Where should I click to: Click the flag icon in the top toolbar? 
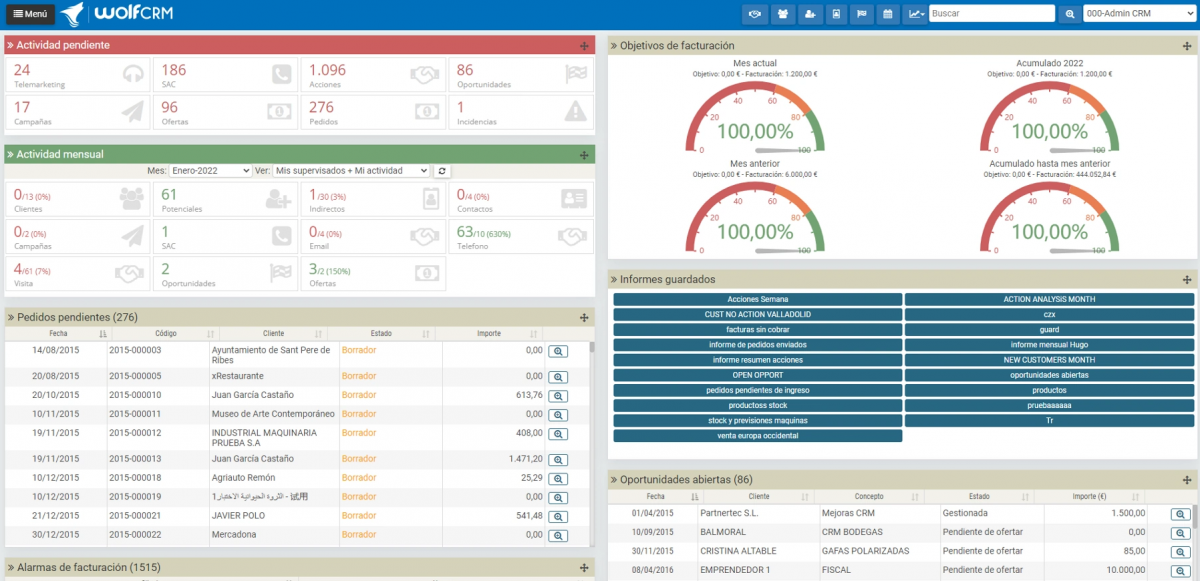pyautogui.click(x=862, y=14)
